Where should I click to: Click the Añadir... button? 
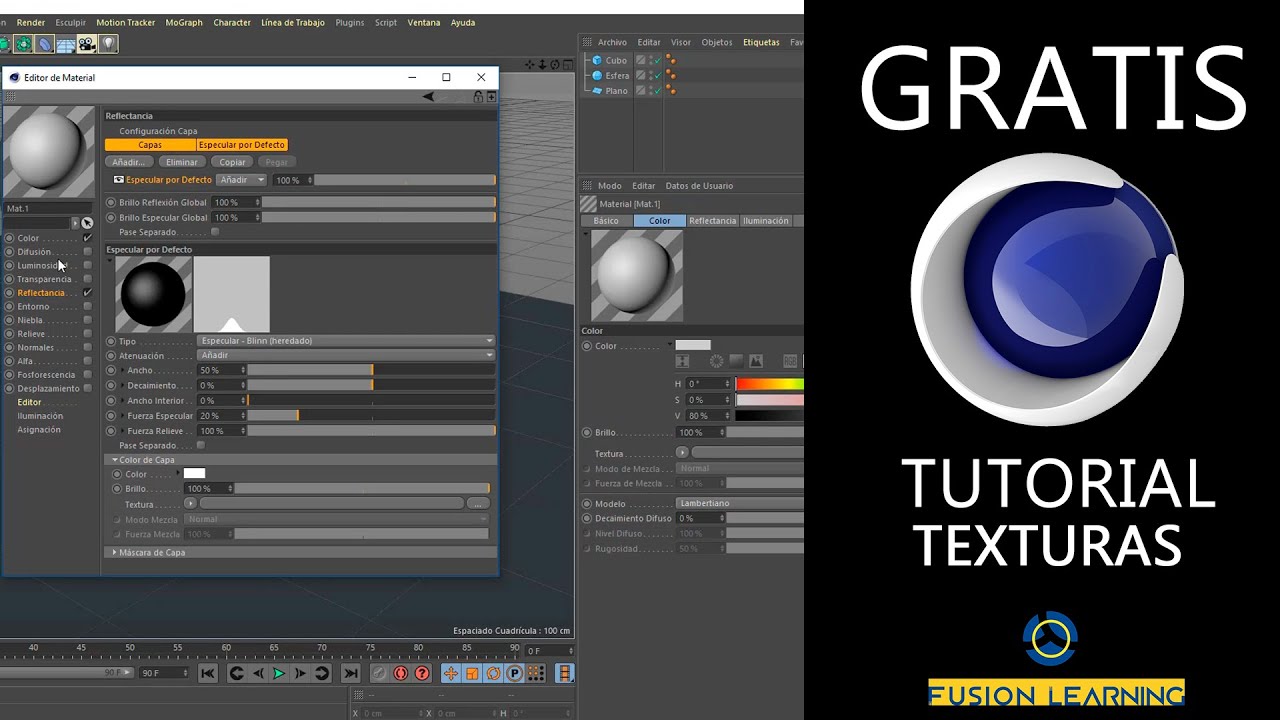(128, 162)
